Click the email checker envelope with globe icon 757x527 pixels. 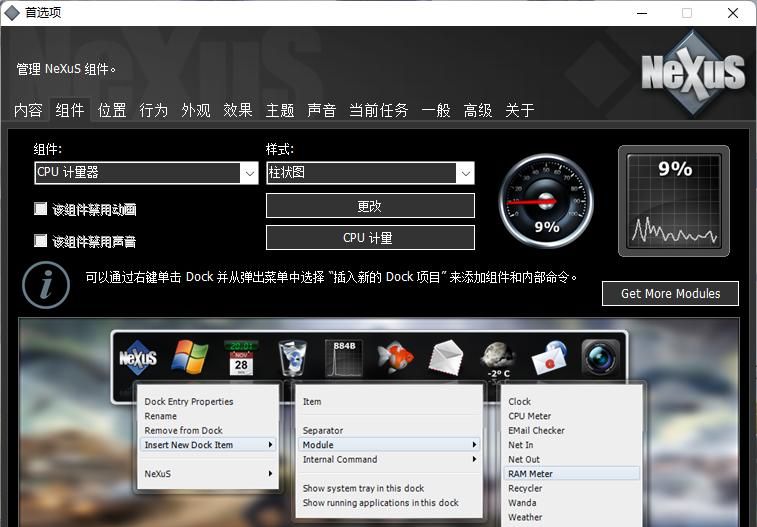pos(549,358)
